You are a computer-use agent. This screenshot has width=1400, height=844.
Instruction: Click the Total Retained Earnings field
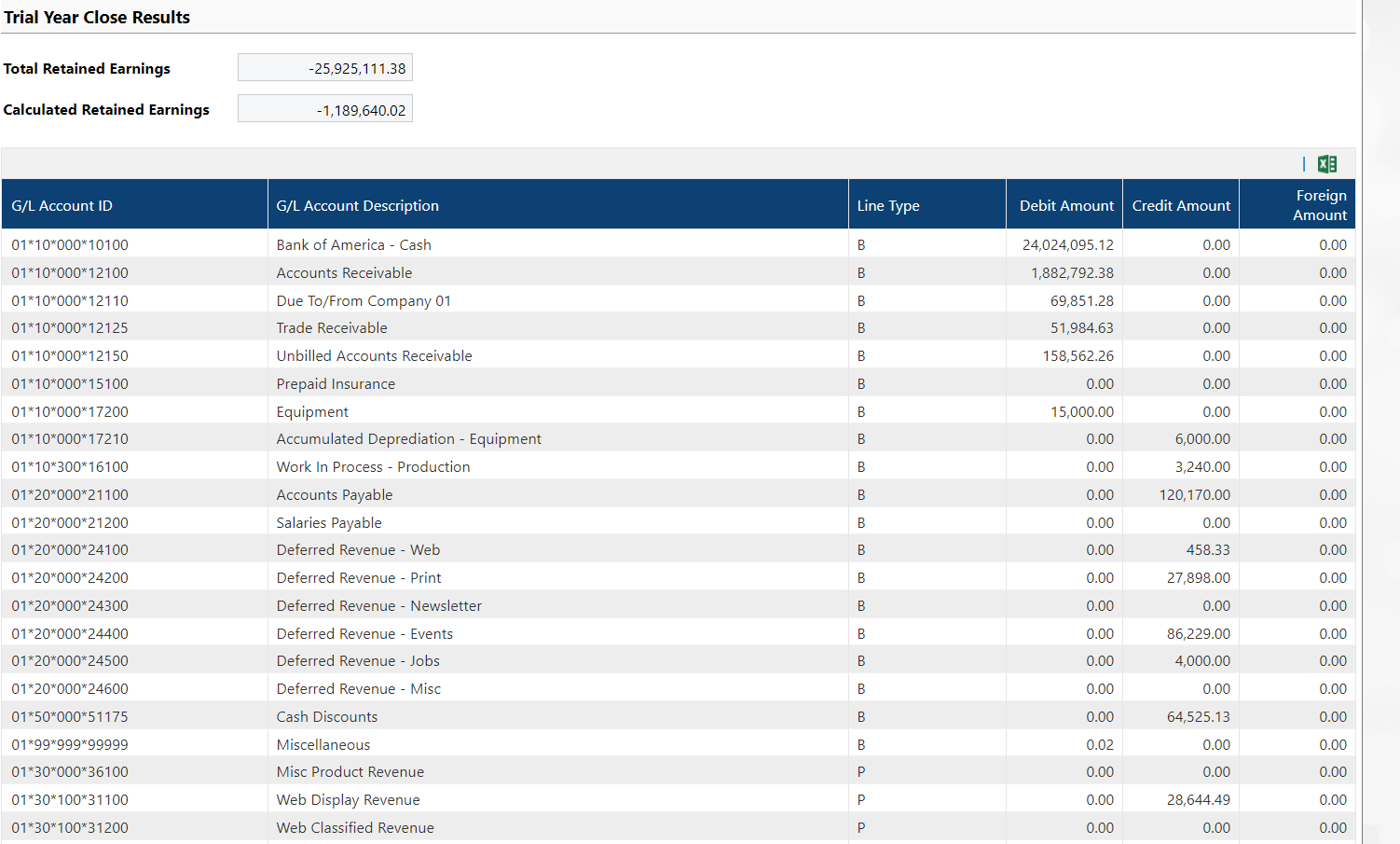click(x=324, y=68)
